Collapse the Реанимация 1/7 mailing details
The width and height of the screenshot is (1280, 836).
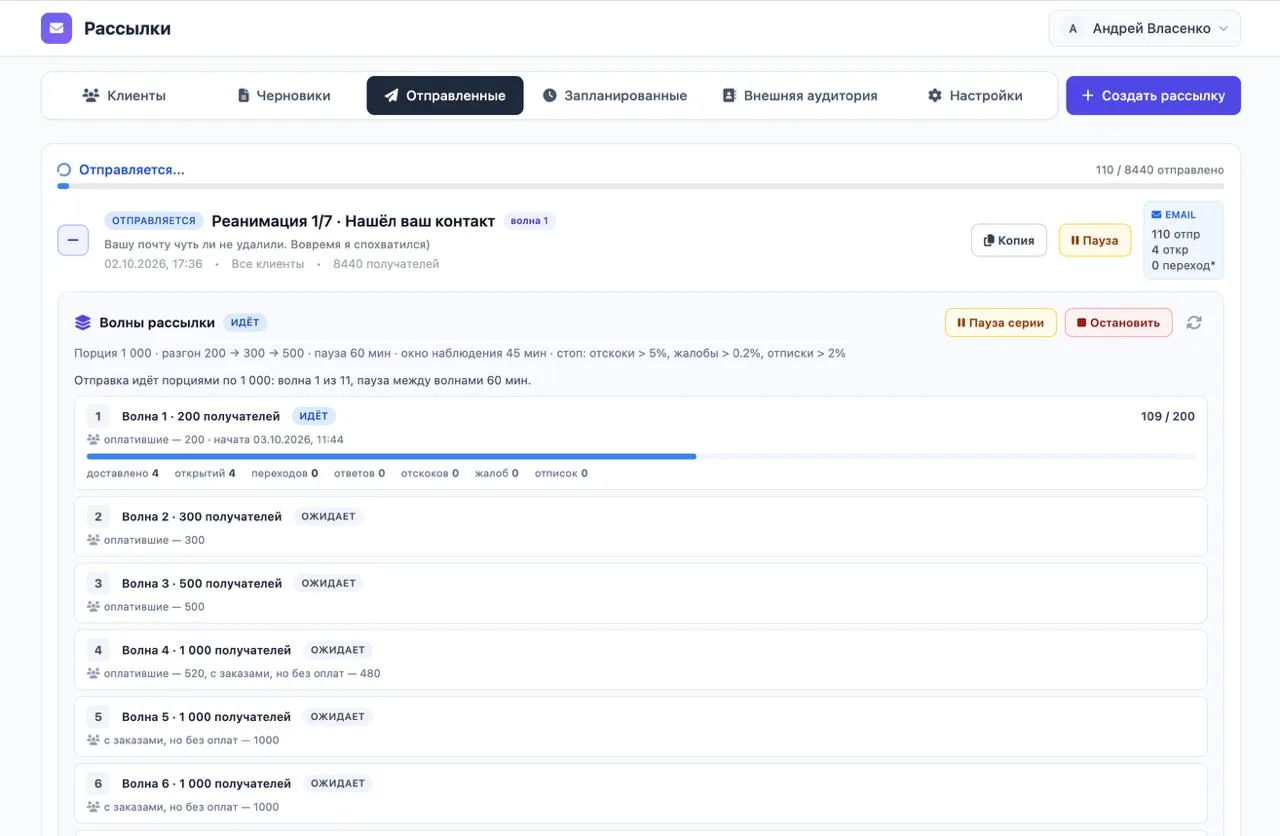[73, 240]
